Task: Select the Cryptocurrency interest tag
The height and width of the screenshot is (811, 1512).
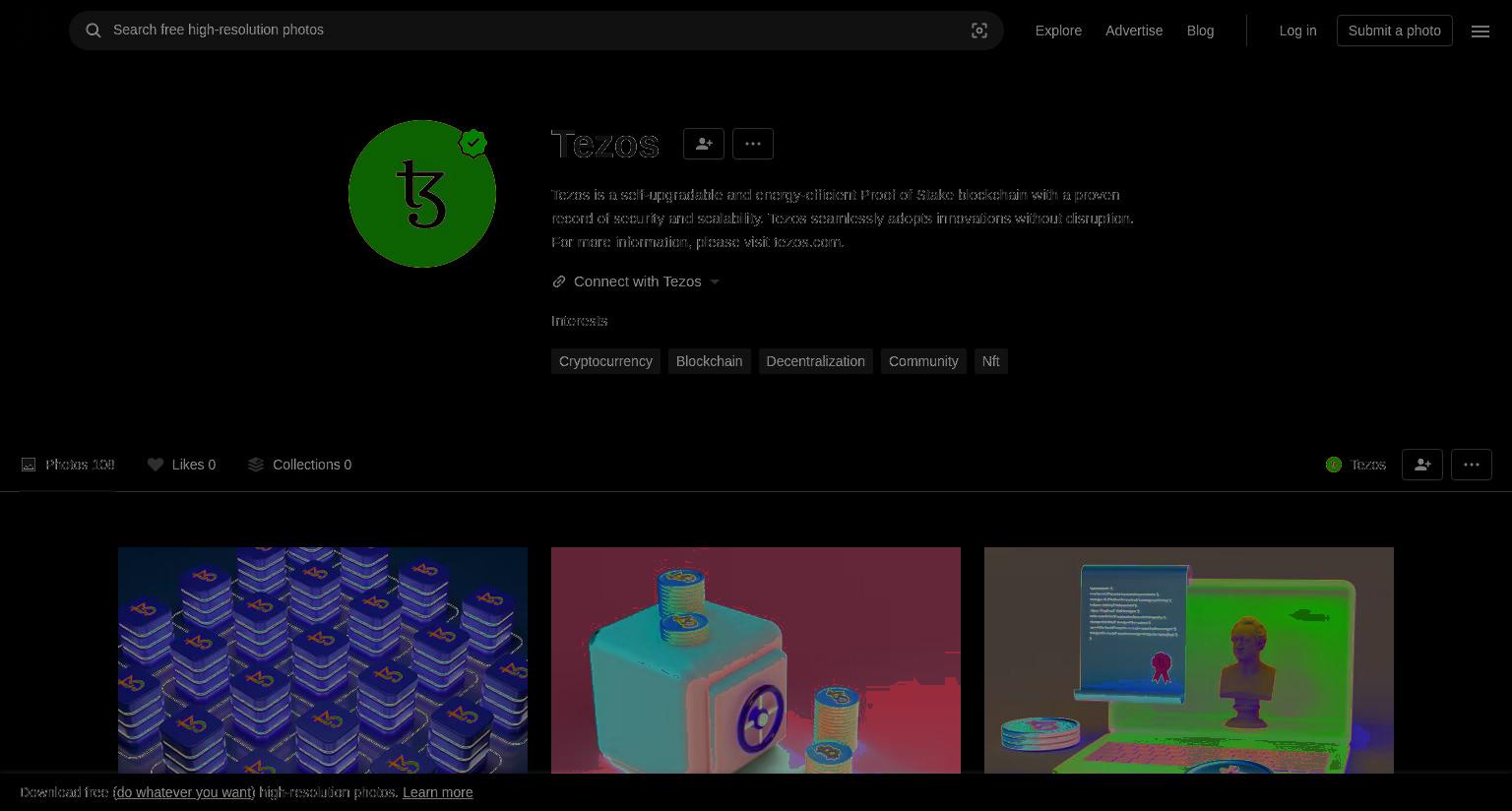Action: tap(605, 361)
